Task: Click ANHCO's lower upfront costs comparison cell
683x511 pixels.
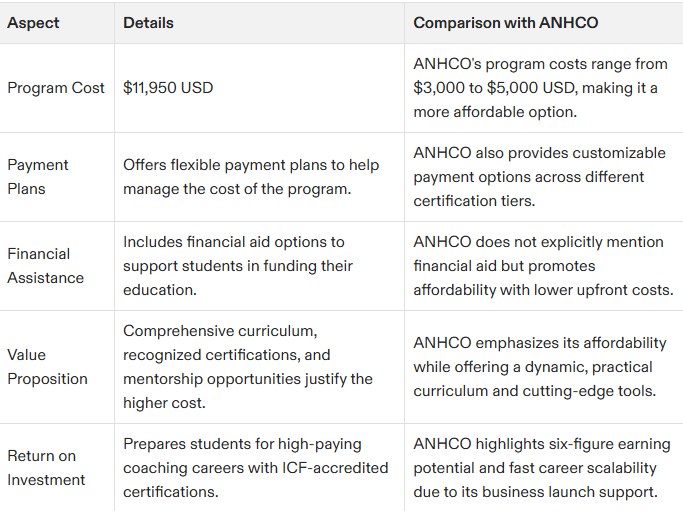Action: (538, 266)
